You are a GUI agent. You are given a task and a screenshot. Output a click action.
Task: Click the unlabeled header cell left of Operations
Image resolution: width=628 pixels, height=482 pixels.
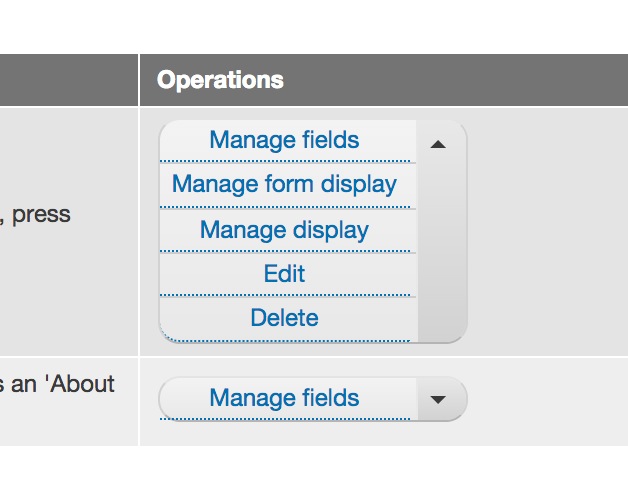point(68,80)
